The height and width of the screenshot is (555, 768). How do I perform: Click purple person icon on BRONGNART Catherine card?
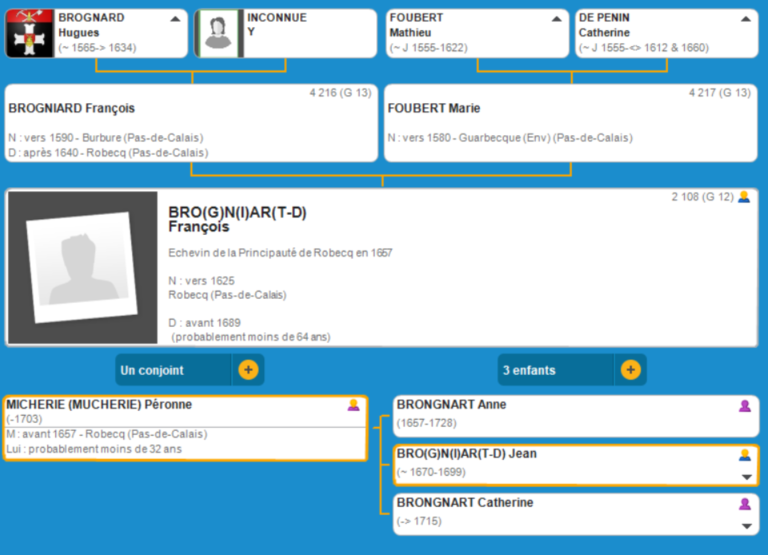tap(744, 503)
